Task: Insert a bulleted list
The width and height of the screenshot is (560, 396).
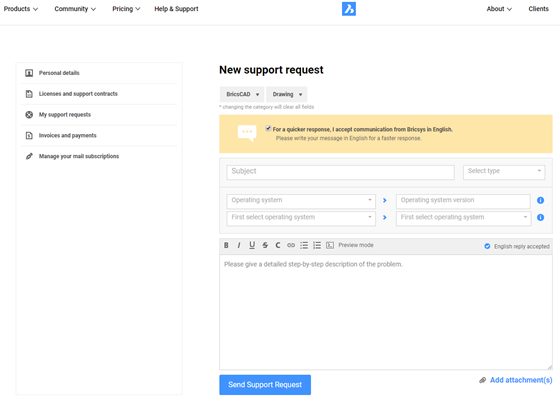Action: [304, 245]
